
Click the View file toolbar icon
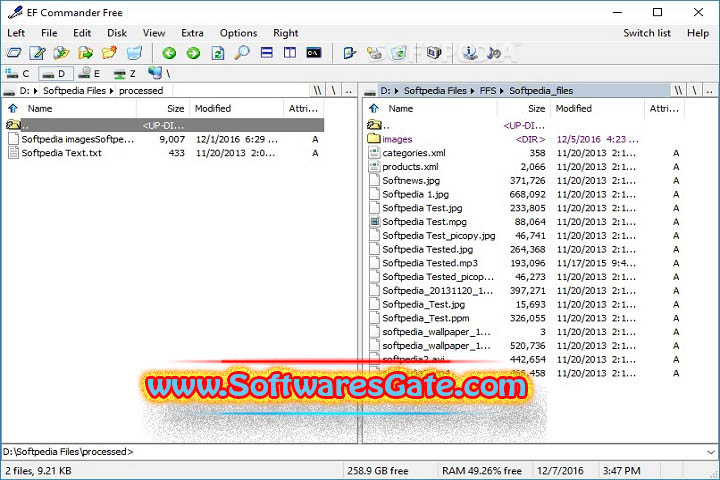click(x=14, y=53)
